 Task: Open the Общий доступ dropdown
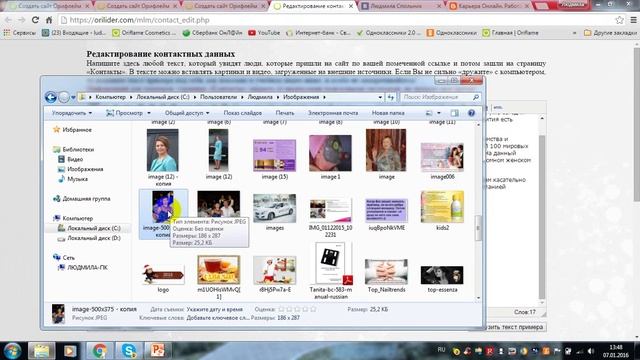[187, 113]
